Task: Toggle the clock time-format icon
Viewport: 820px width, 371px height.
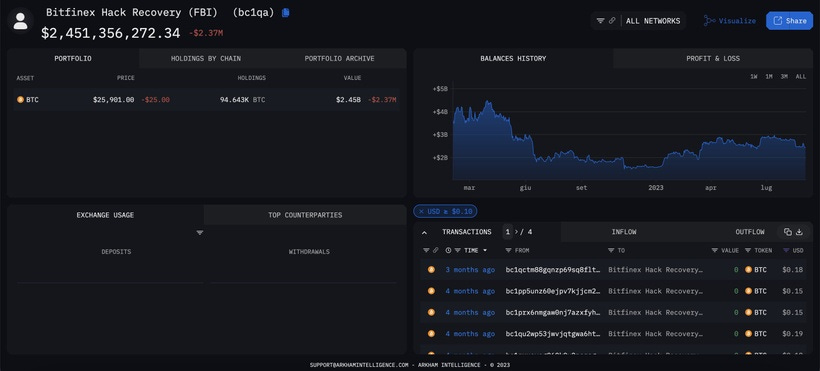Action: (448, 251)
